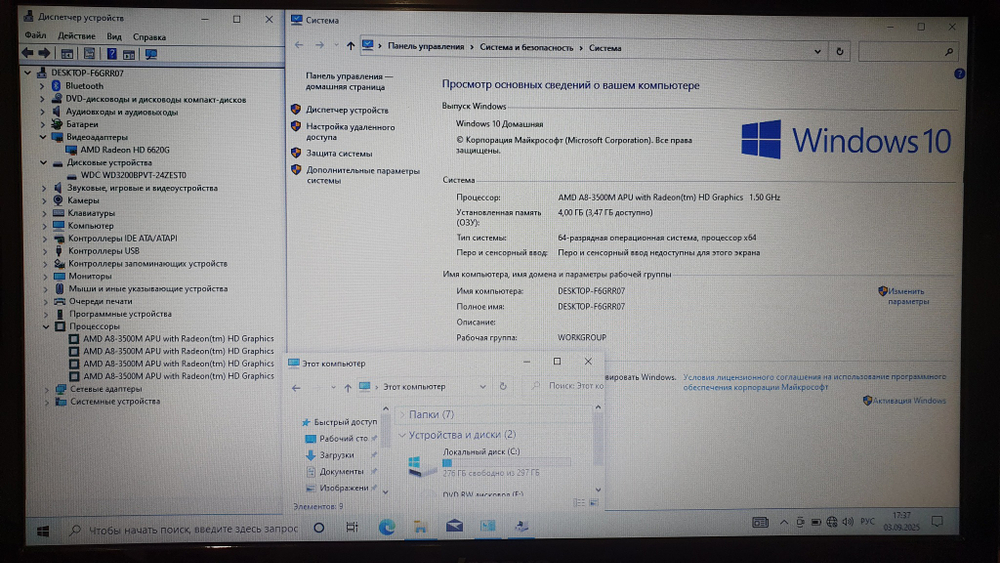Viewport: 1000px width, 563px height.
Task: Go to Панель управления домашняя страница
Action: pos(349,81)
